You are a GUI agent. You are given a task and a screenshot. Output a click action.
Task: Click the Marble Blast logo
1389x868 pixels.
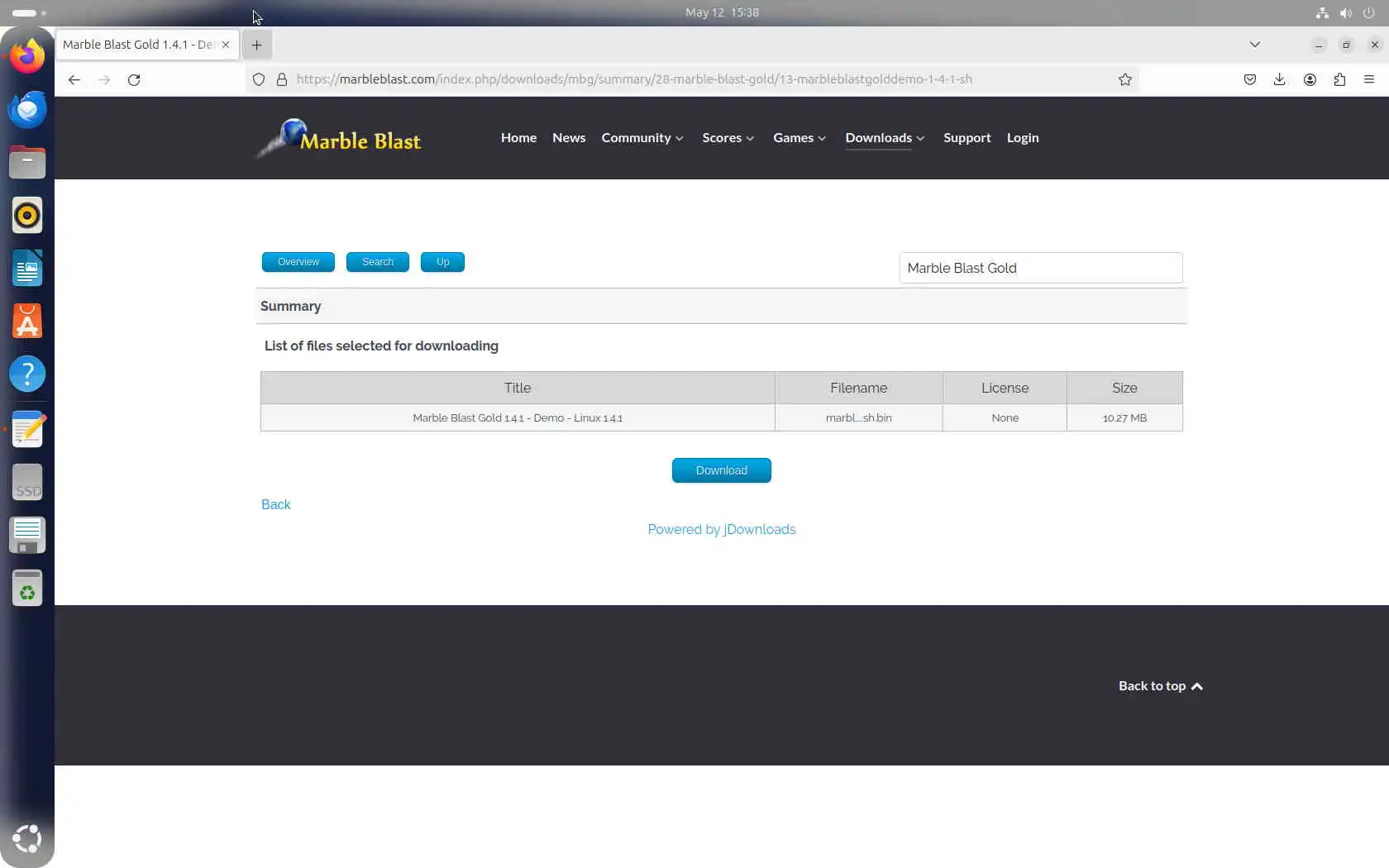339,138
